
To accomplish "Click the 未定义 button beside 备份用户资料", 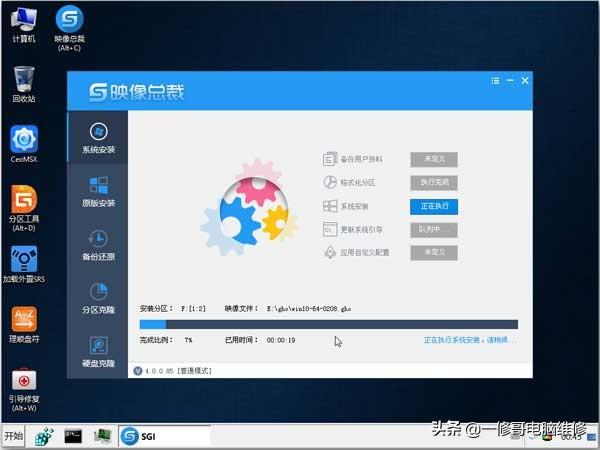I will (x=434, y=160).
